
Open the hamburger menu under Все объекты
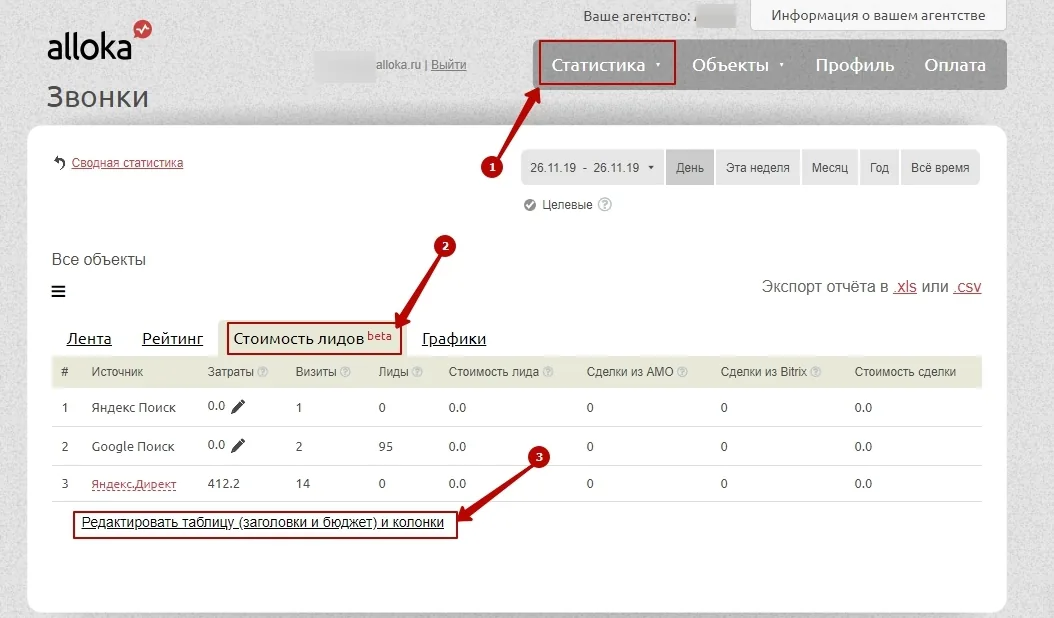58,291
